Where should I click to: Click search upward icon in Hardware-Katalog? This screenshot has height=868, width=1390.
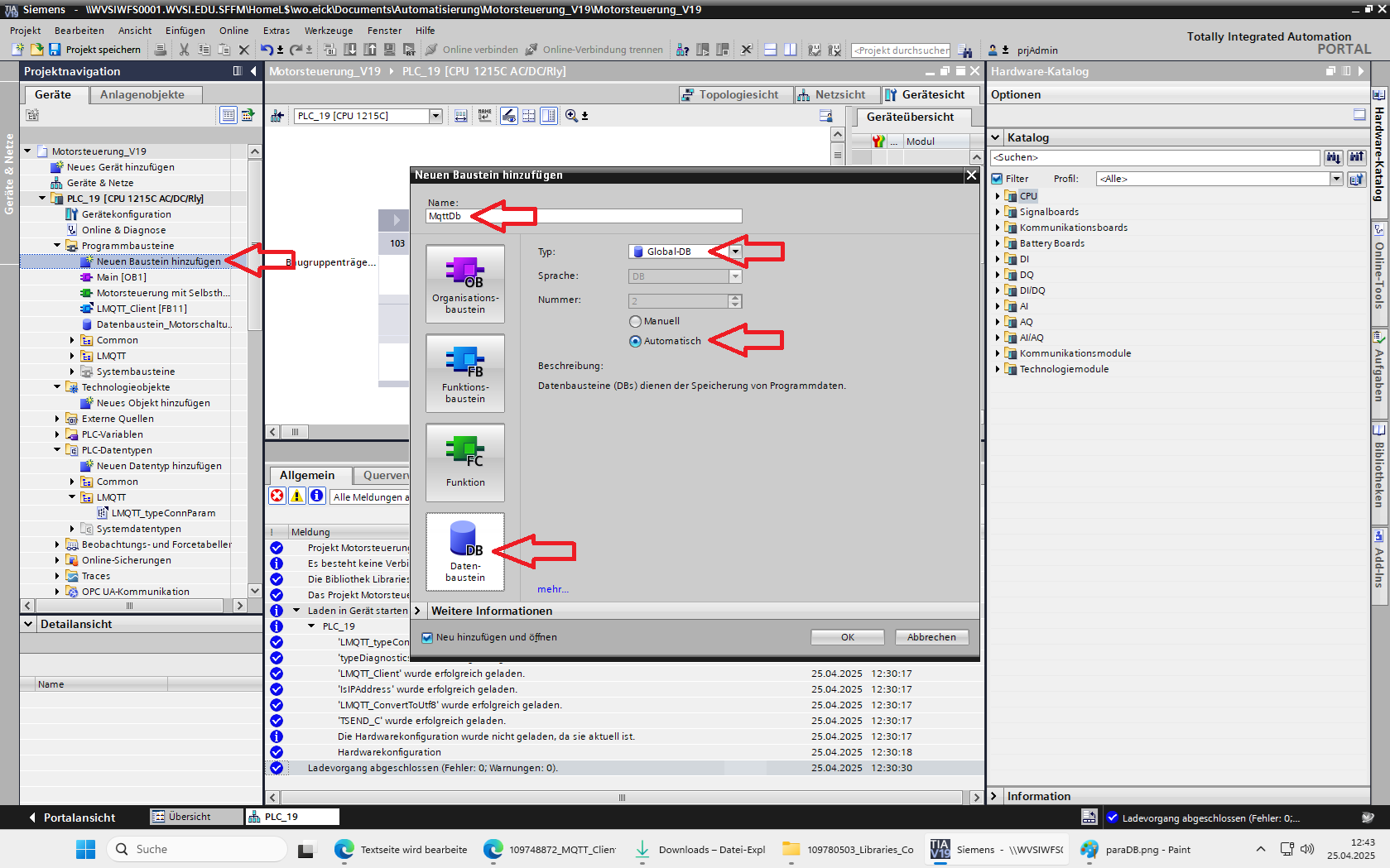(x=1356, y=157)
